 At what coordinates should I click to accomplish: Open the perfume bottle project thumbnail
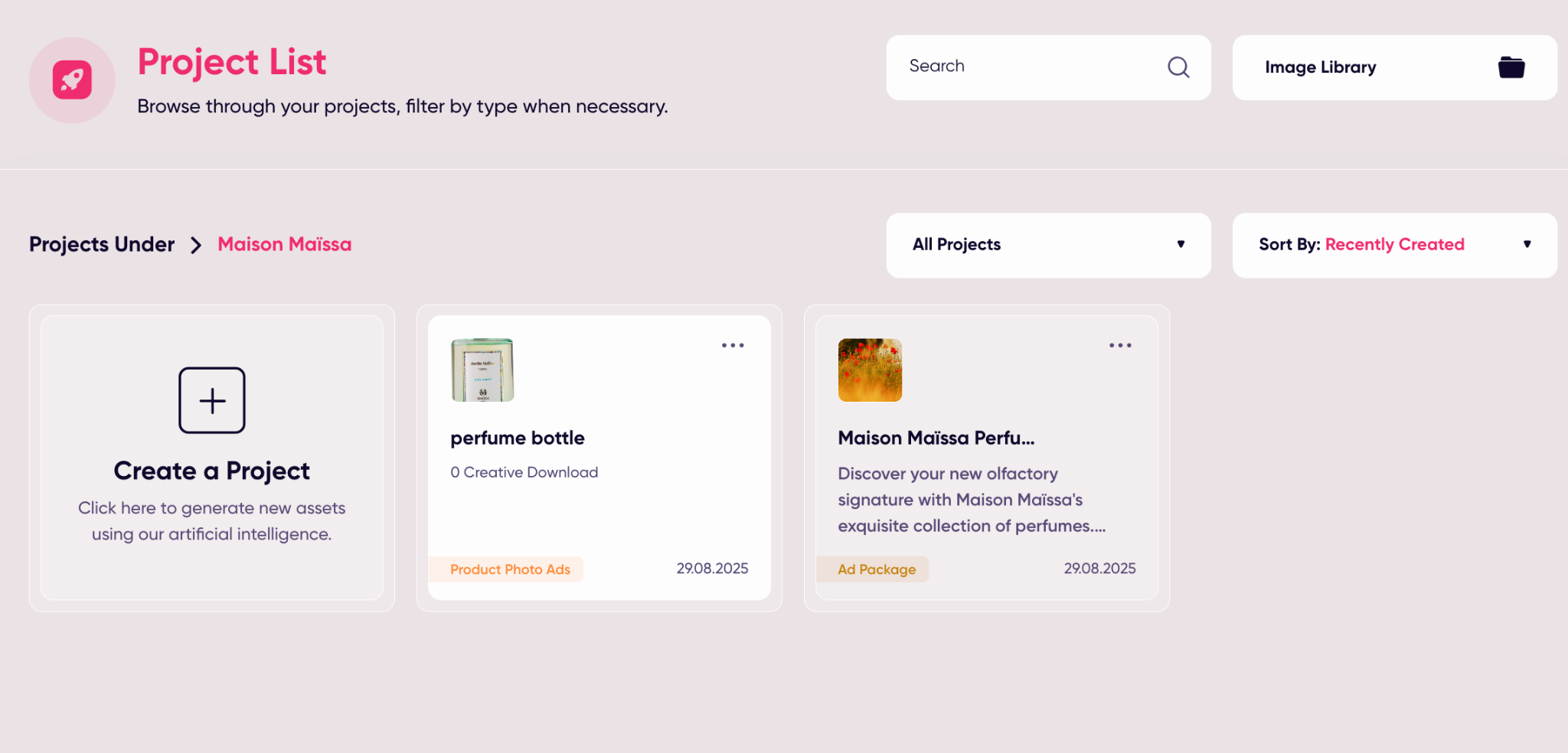click(482, 370)
